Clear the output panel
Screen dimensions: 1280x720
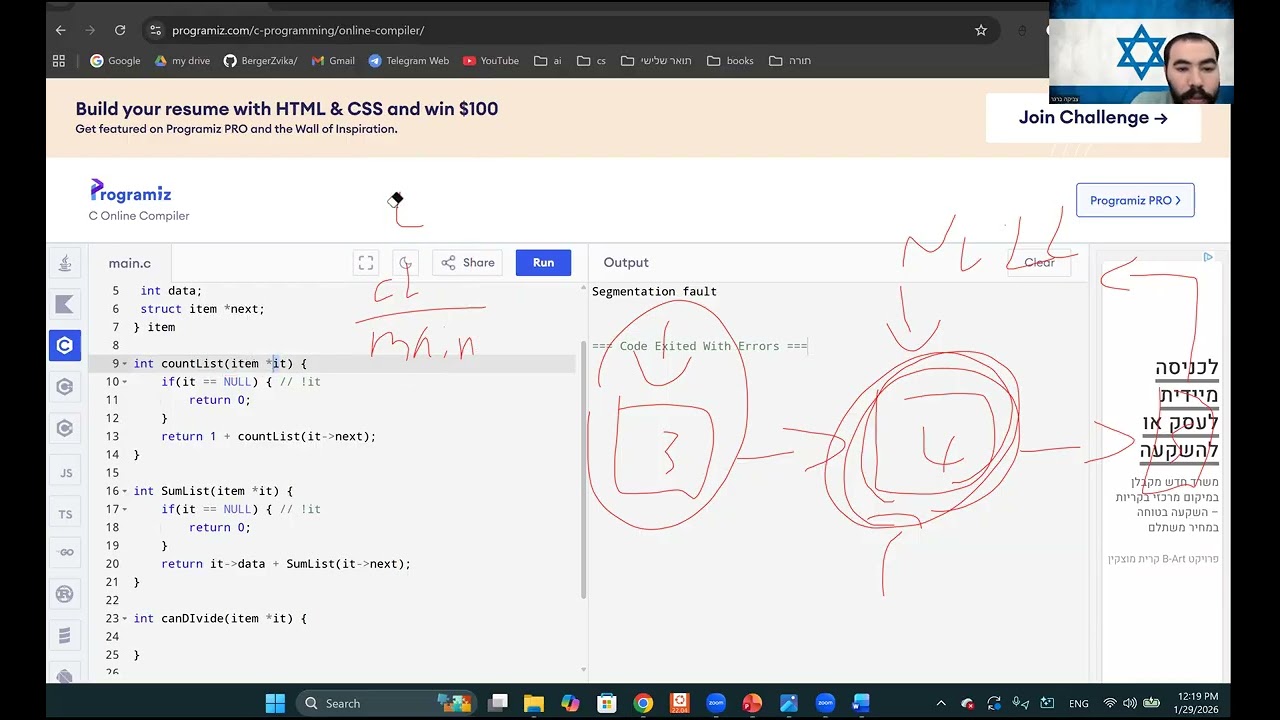1039,263
